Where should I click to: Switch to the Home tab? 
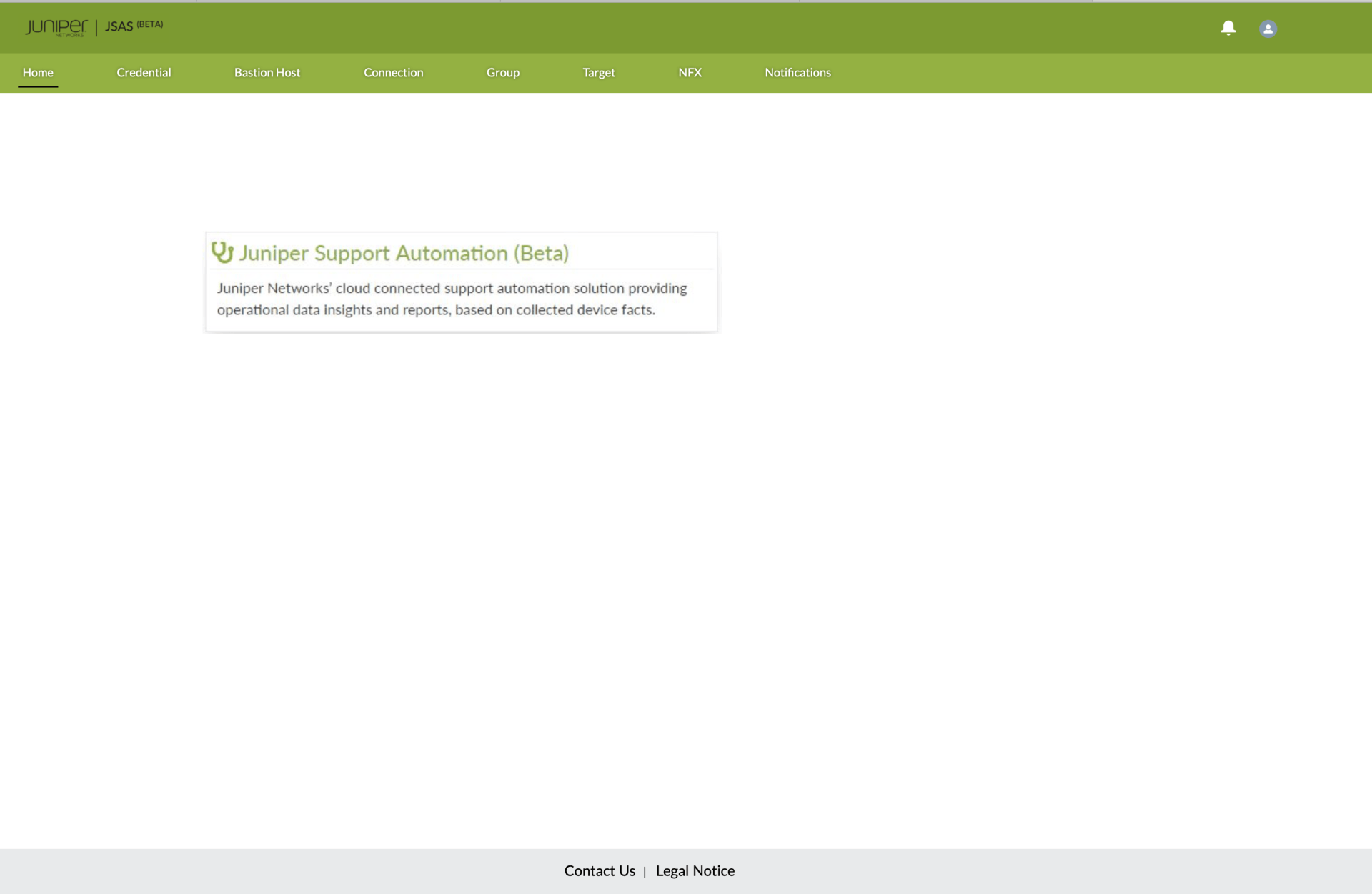pos(38,72)
